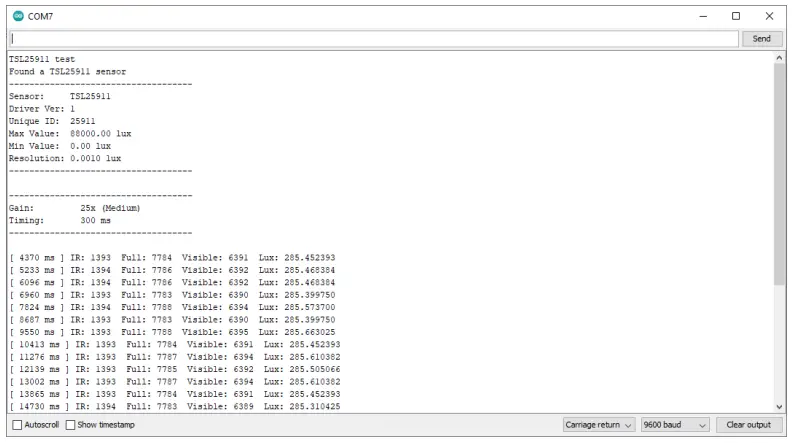Click the Arduino icon in the title bar
Viewport: 793px width, 443px height.
coord(18,16)
